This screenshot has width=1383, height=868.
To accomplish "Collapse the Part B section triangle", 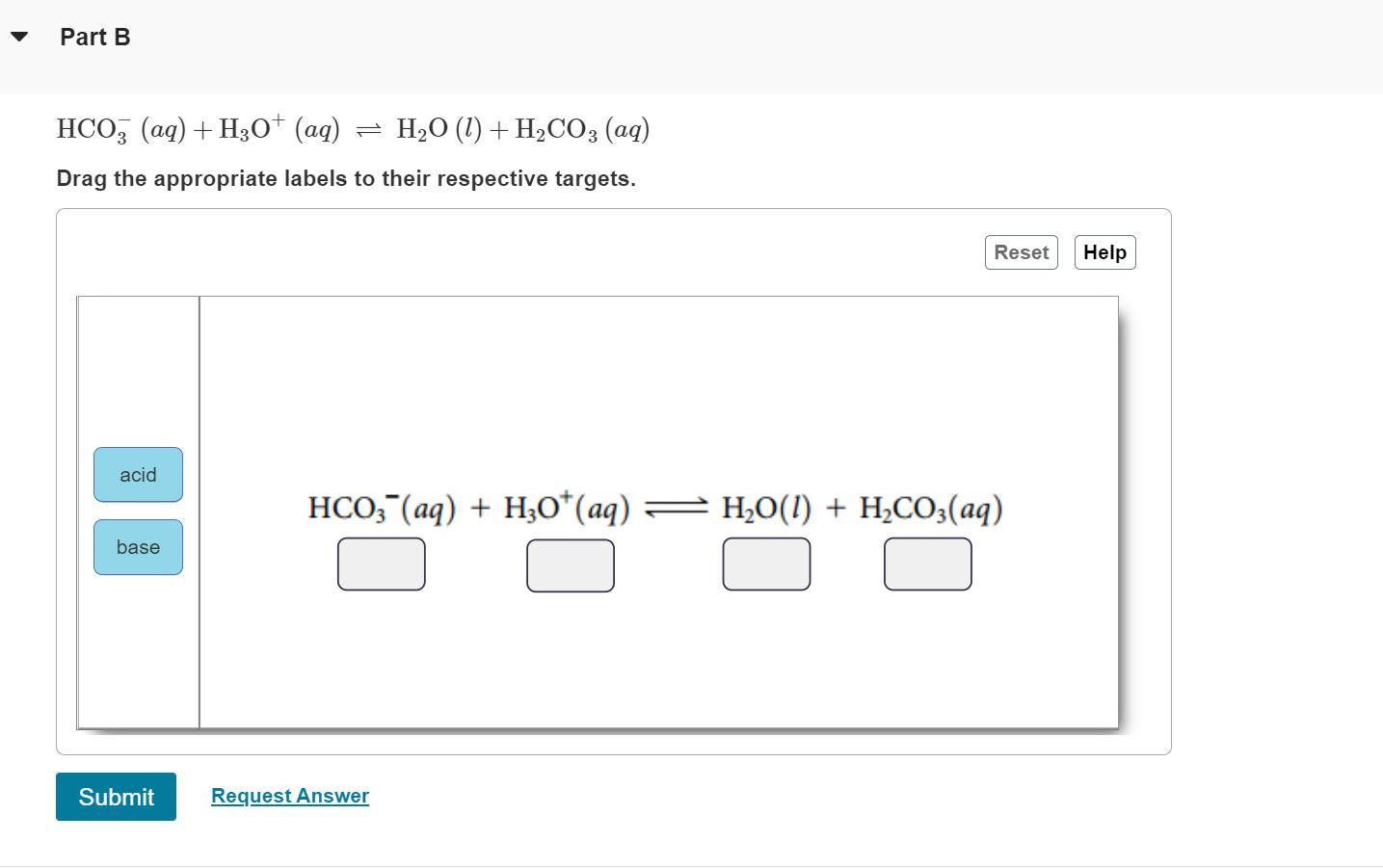I will coord(19,37).
